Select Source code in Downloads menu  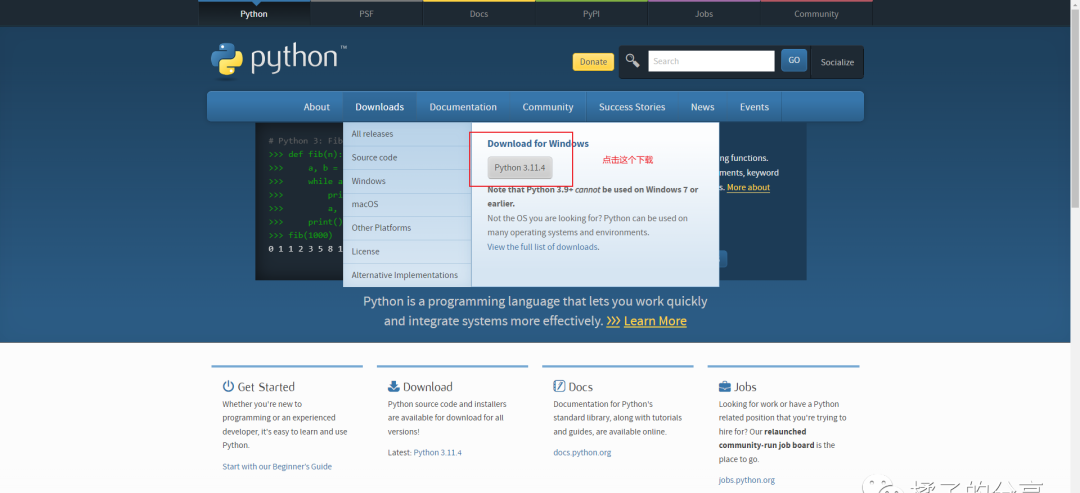tap(407, 157)
